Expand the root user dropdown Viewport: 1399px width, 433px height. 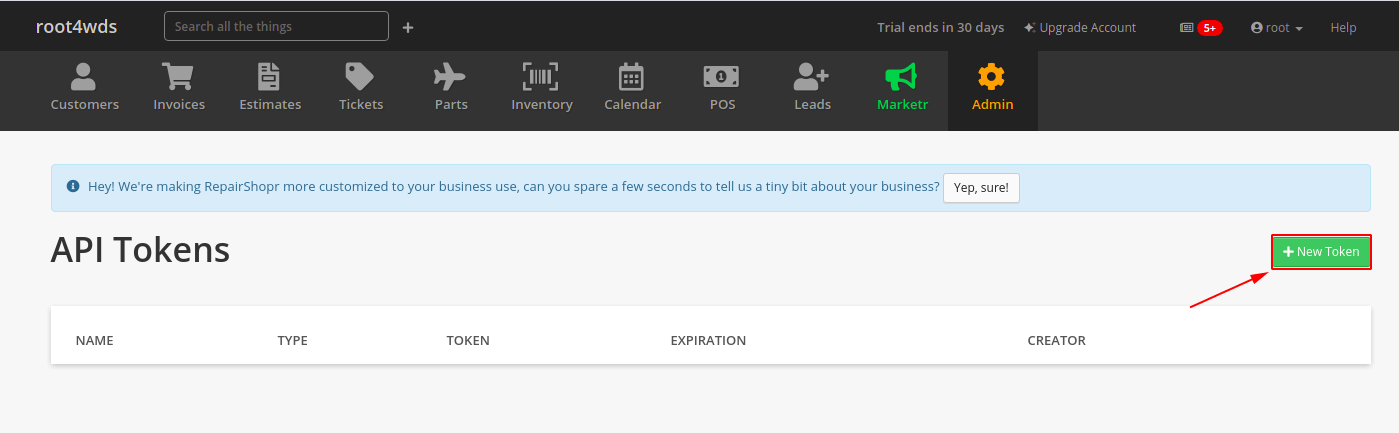tap(1277, 28)
